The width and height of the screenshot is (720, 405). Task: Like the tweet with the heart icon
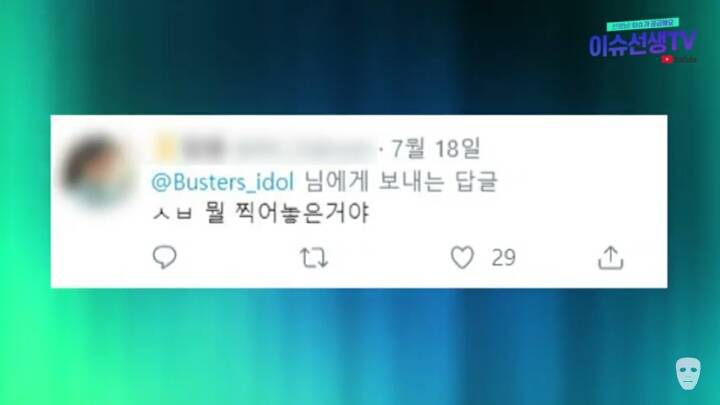pyautogui.click(x=462, y=257)
